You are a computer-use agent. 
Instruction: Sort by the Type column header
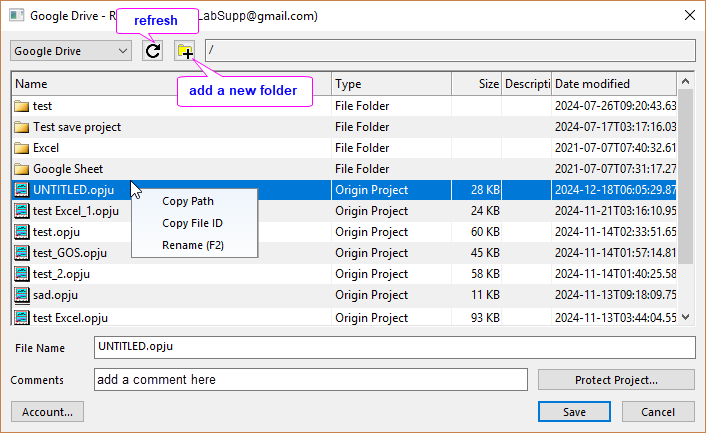tap(391, 84)
